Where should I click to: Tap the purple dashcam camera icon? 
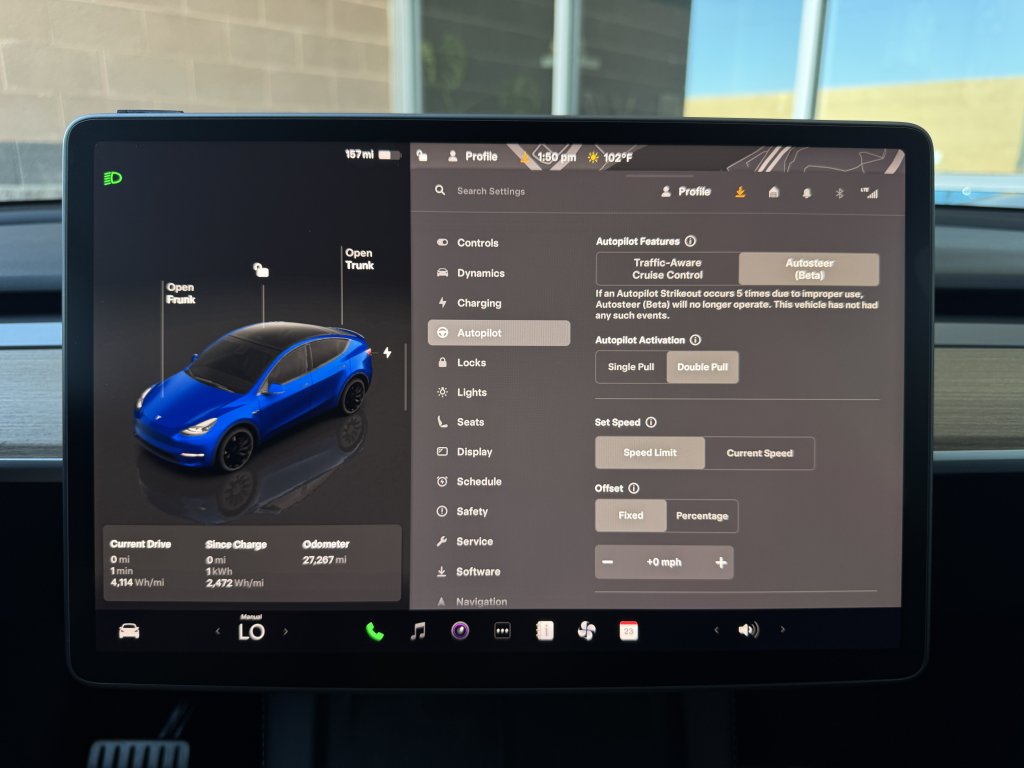pos(460,631)
